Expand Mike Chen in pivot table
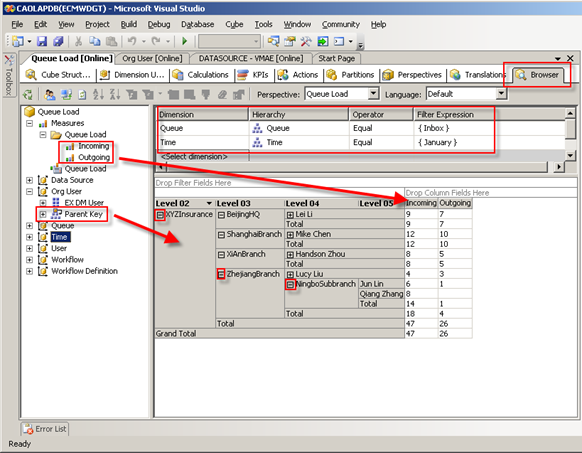This screenshot has width=582, height=453. [290, 234]
